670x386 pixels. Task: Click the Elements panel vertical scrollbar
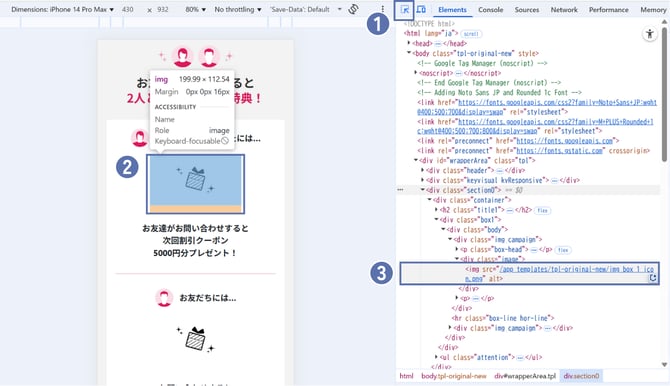[664, 94]
